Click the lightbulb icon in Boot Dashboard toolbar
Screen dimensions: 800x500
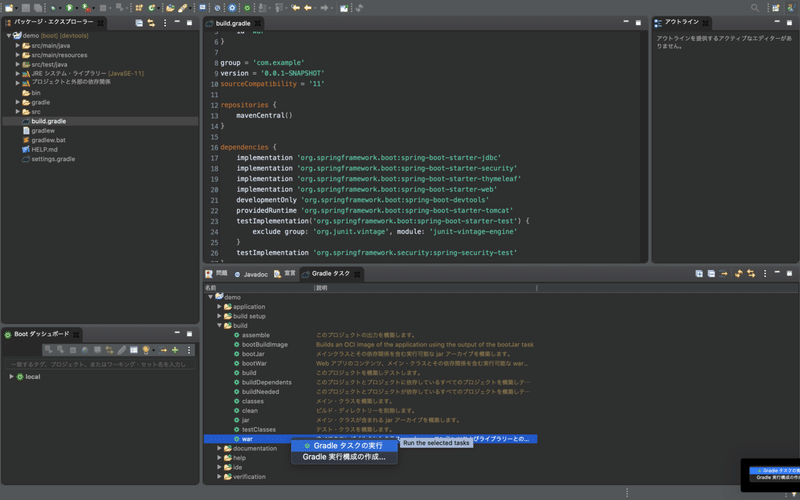click(x=146, y=350)
